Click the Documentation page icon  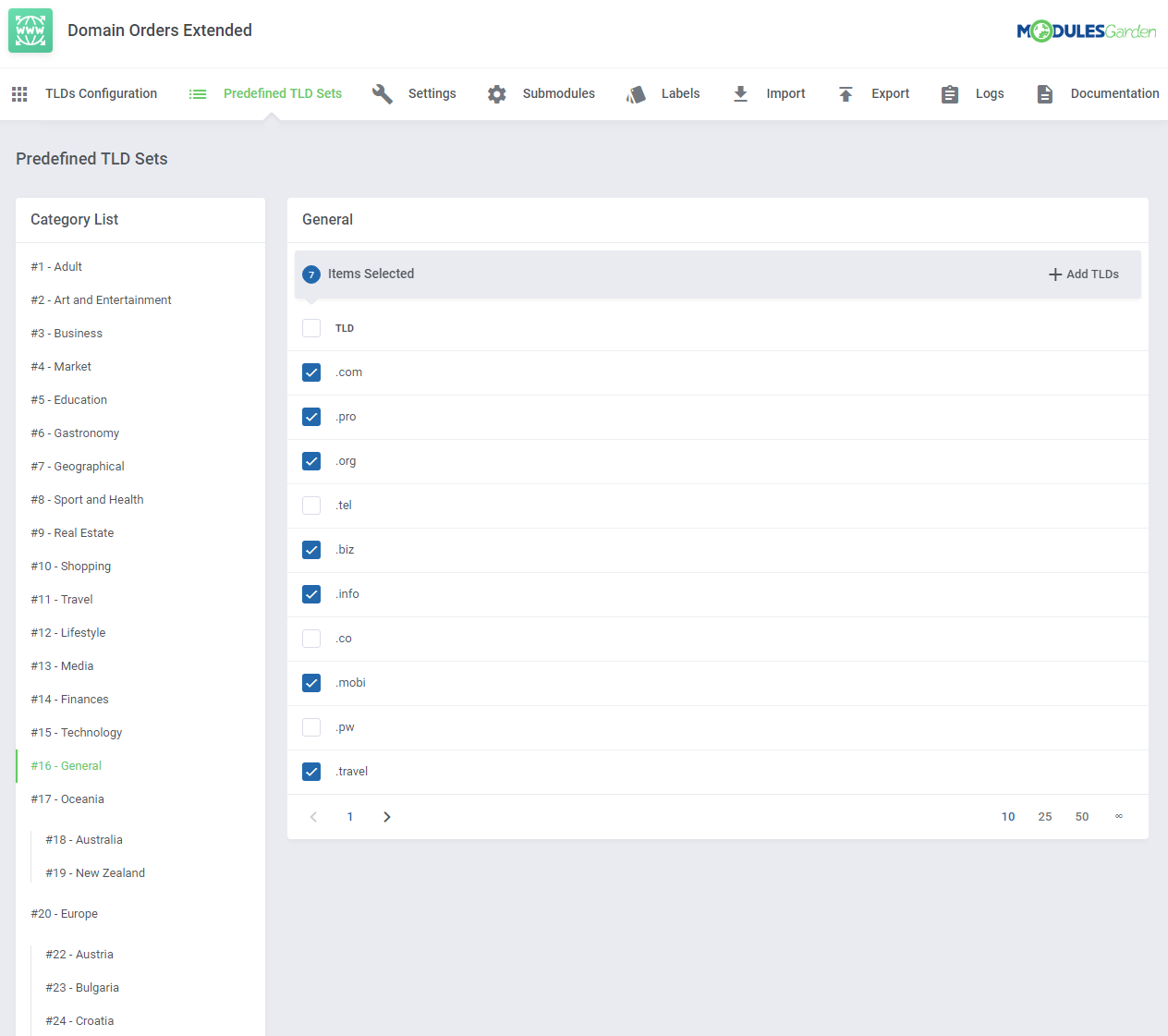[1045, 94]
